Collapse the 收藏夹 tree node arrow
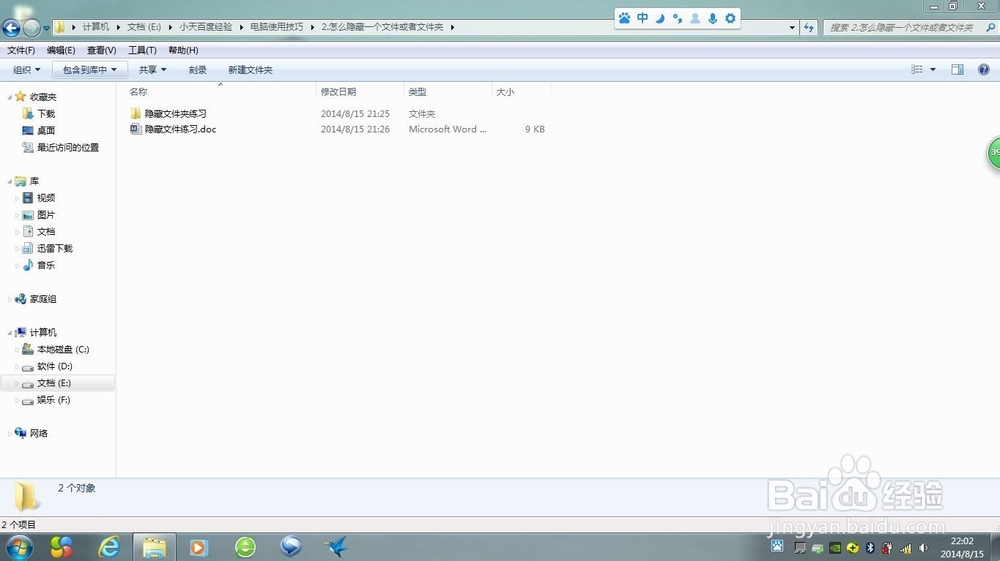The image size is (1000, 561). coord(10,97)
